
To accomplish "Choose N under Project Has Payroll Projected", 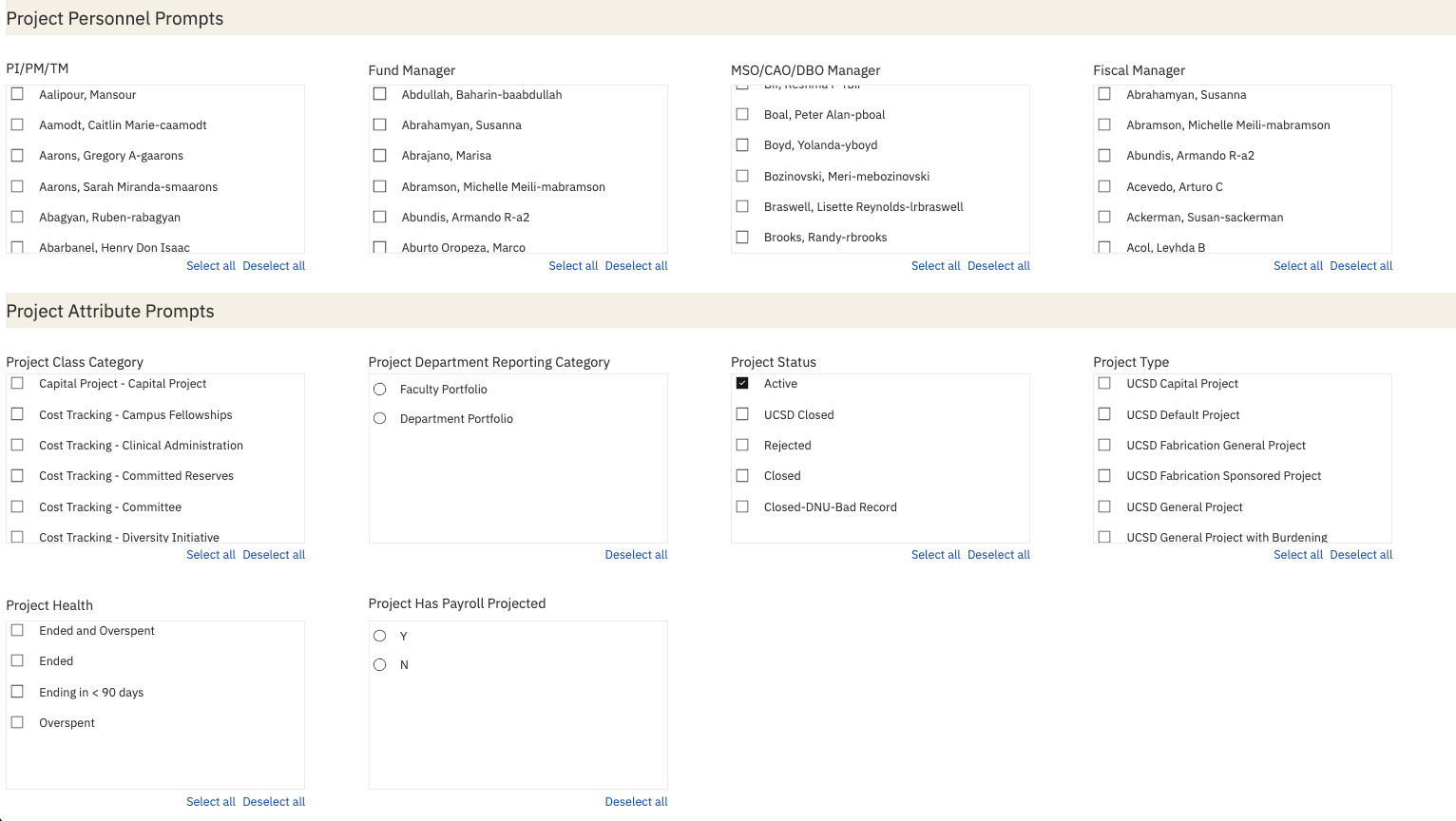I will (379, 663).
